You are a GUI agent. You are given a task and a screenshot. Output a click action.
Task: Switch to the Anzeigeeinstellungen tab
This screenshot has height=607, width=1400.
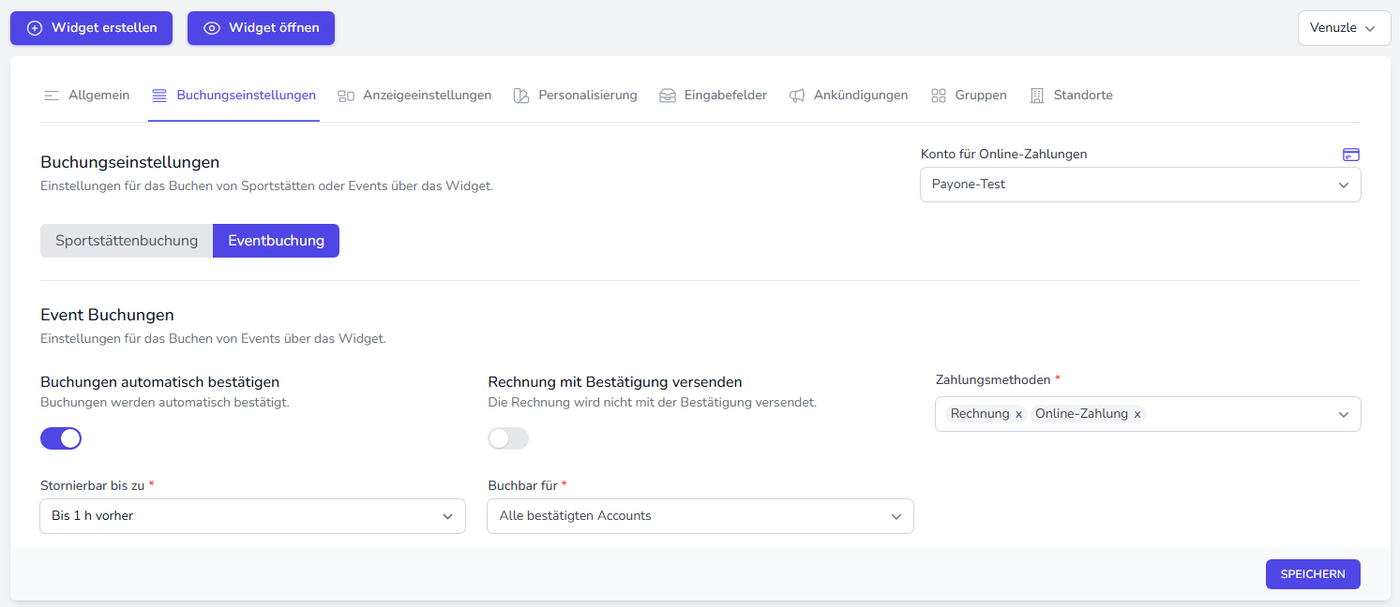[x=415, y=96]
